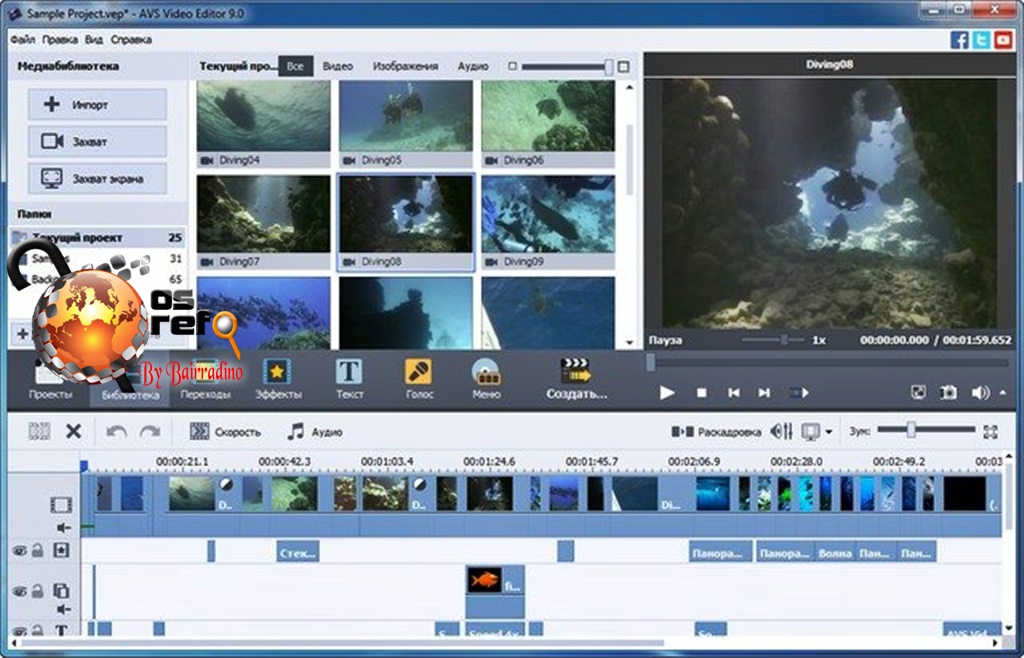Click the Аудио timeline button
This screenshot has width=1024, height=658.
tap(314, 431)
